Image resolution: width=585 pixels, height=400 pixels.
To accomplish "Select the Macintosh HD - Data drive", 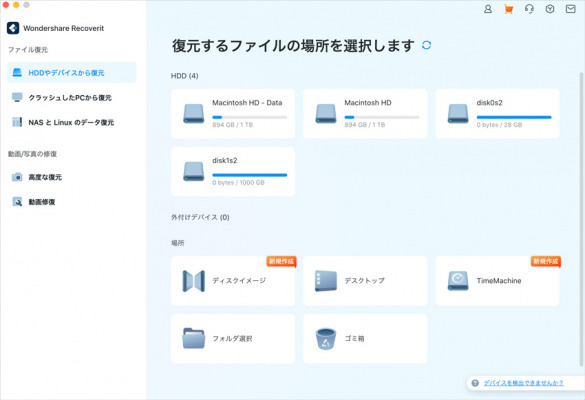I will (233, 114).
